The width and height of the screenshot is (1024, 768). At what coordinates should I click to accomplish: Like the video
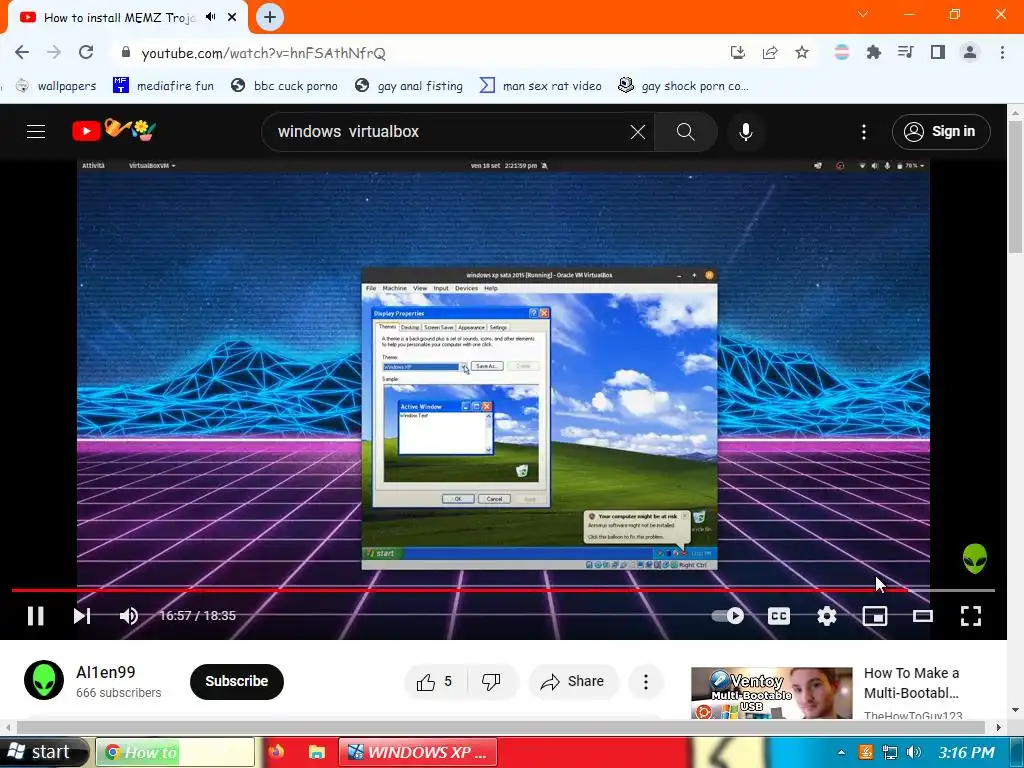(434, 682)
